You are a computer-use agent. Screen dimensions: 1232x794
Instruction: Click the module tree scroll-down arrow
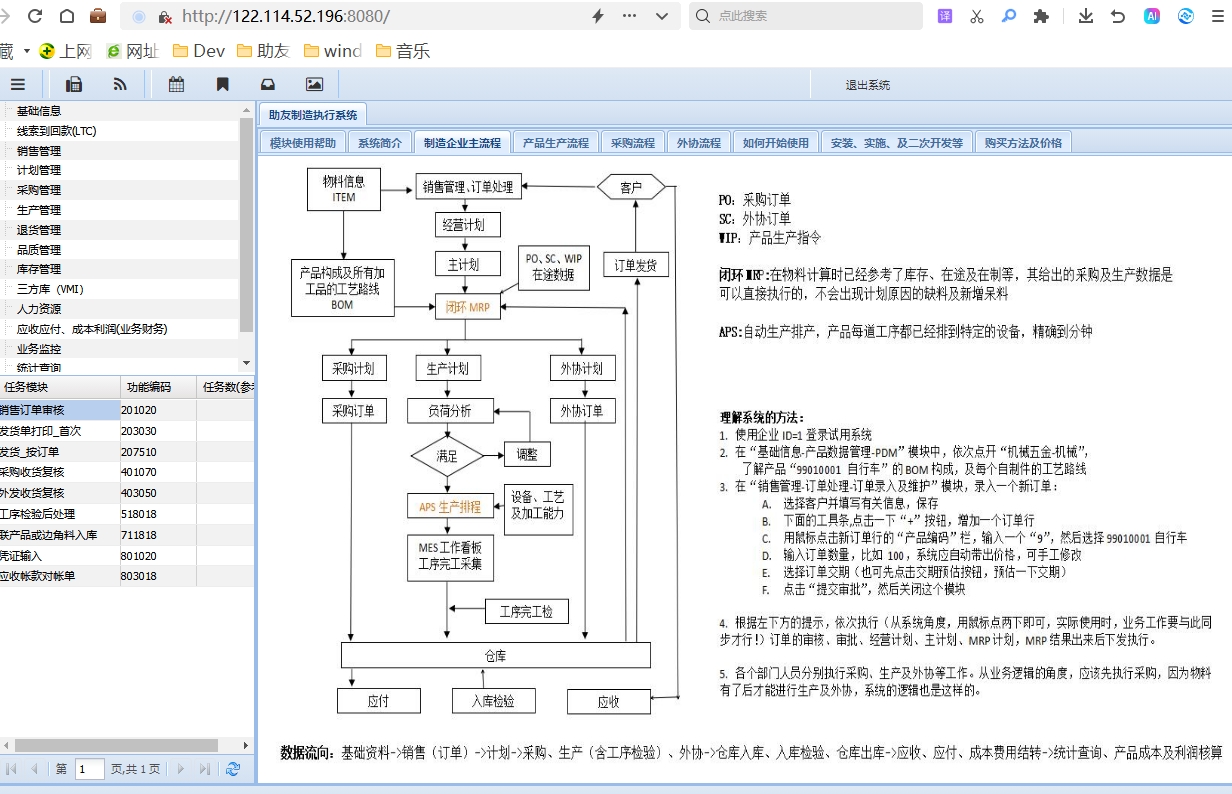coord(247,363)
